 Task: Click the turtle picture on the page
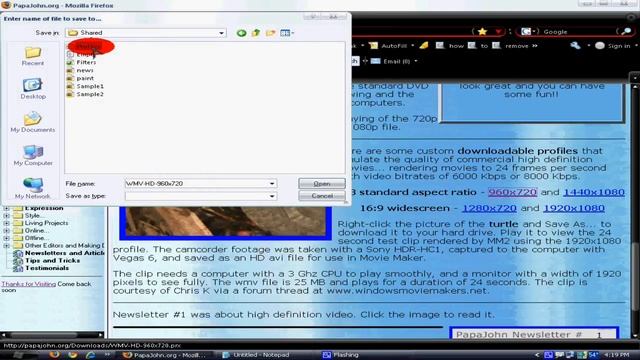pyautogui.click(x=225, y=222)
